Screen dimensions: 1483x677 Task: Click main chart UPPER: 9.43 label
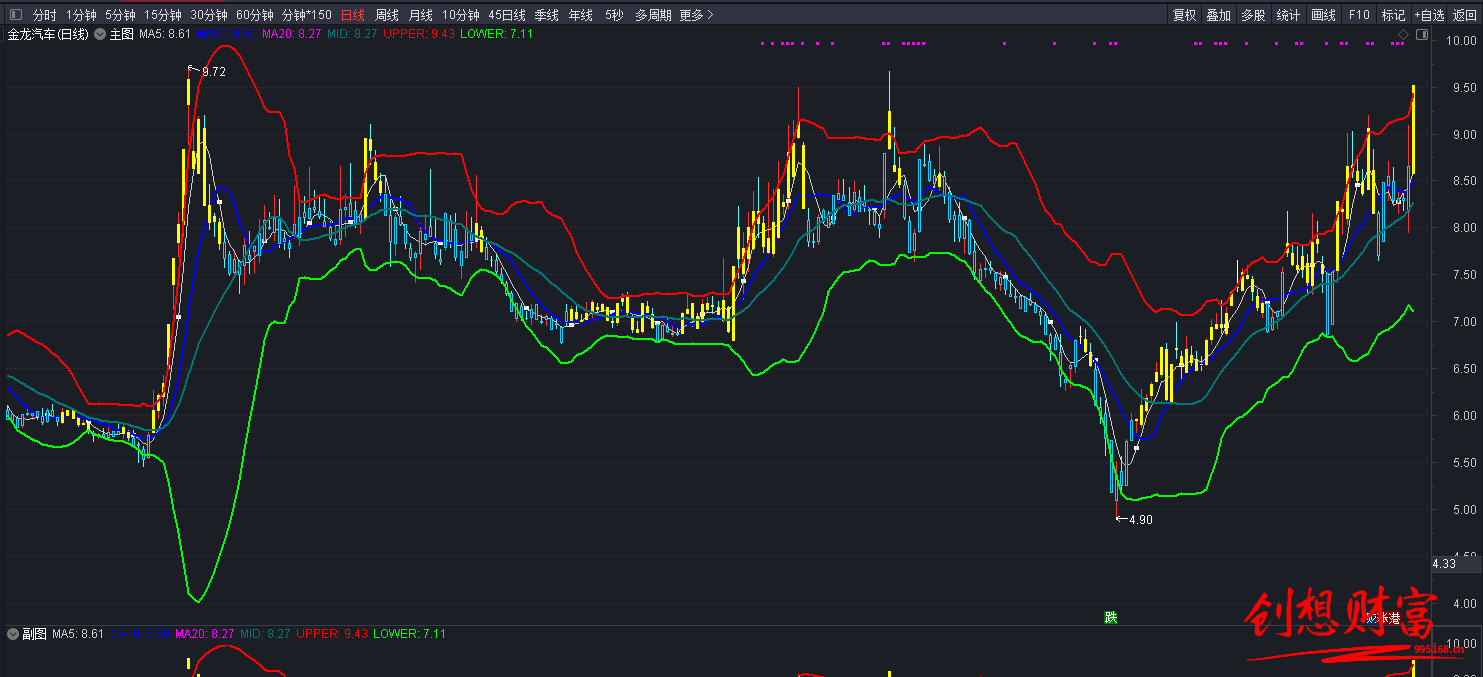[419, 34]
